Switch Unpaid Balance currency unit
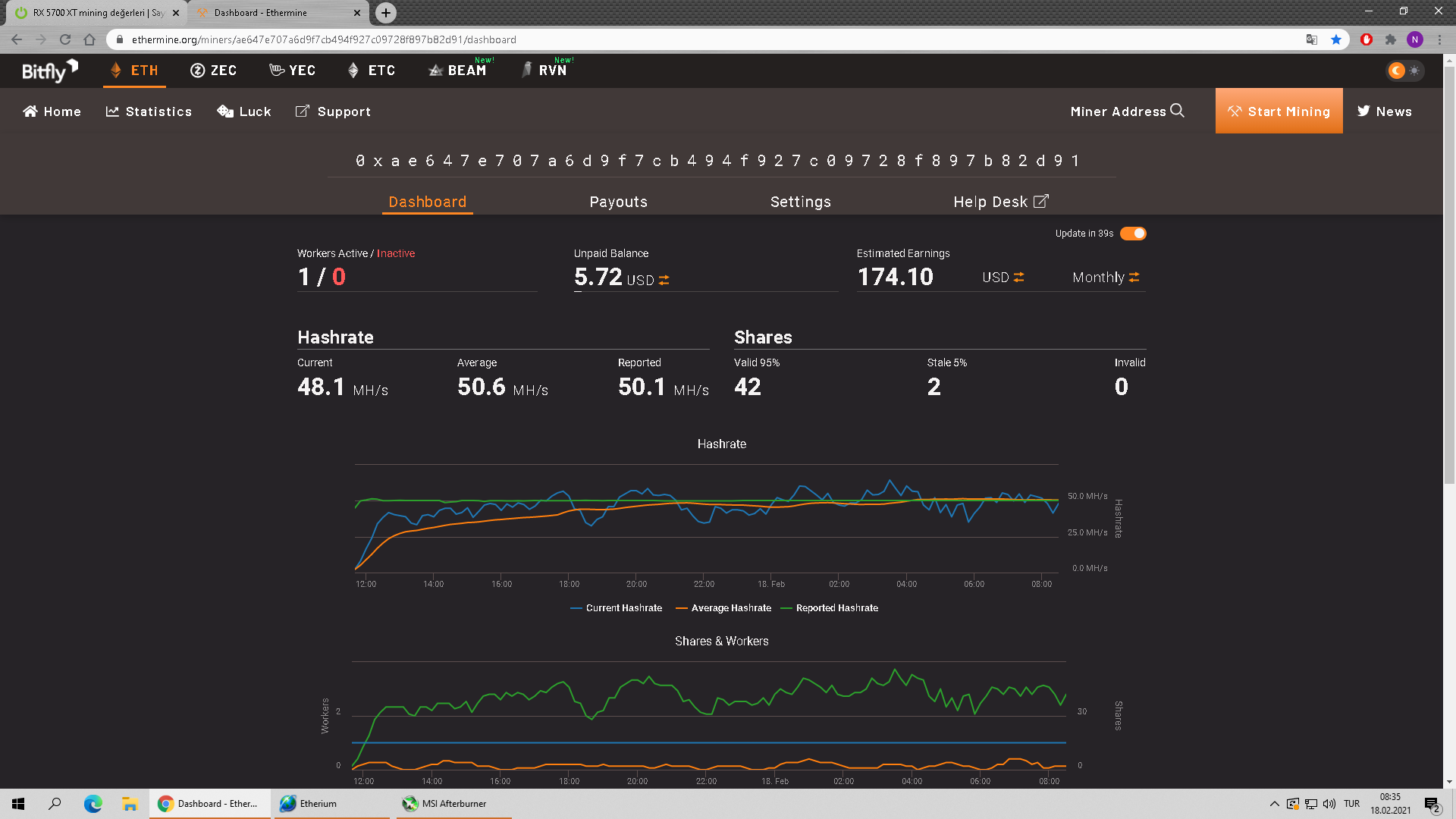 click(x=664, y=280)
